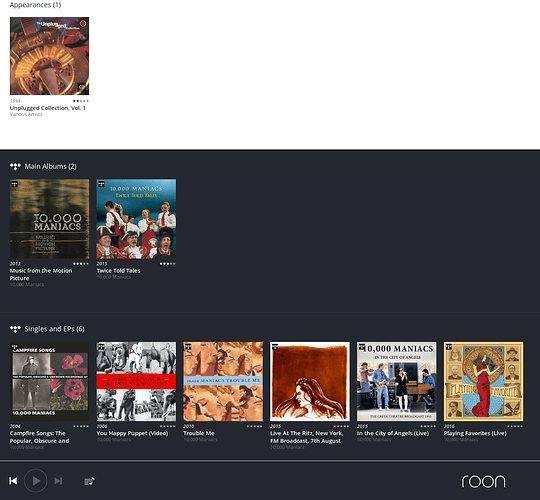Open You Happy Puppet (Video) title link
Screen dimensions: 540x500
pyautogui.click(x=132, y=433)
